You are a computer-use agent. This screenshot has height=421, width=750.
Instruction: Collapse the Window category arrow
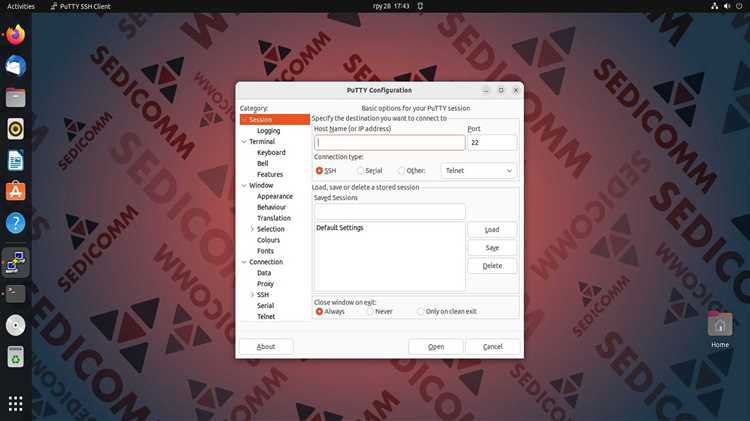(x=244, y=185)
